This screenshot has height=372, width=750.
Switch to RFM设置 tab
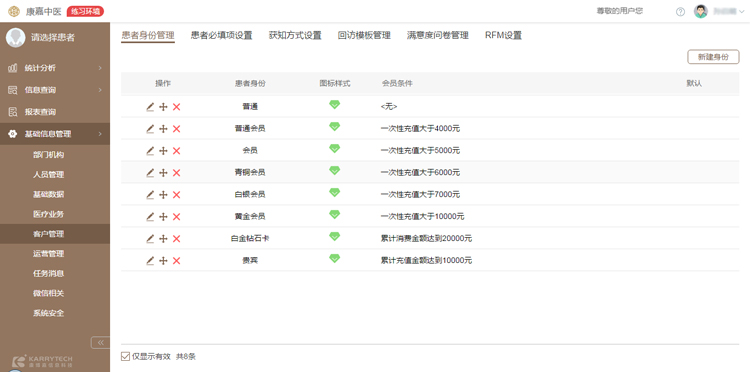[503, 35]
